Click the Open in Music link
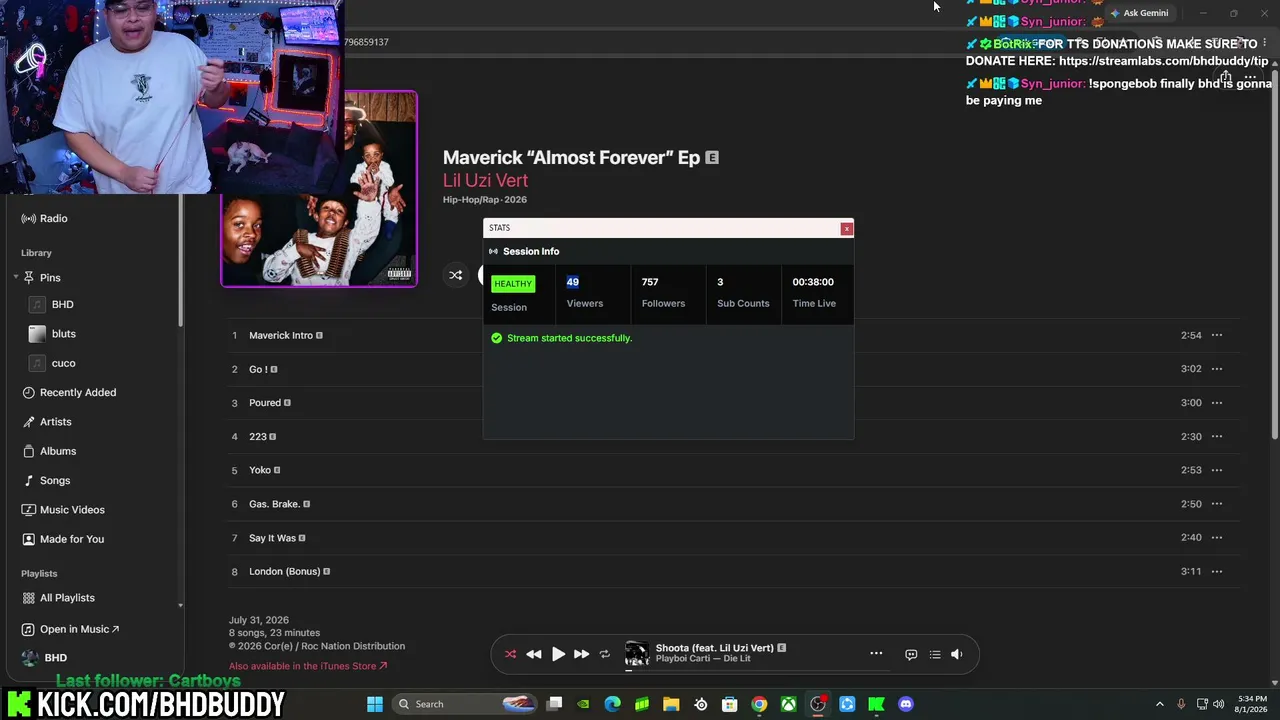Image resolution: width=1280 pixels, height=720 pixels. pos(79,629)
